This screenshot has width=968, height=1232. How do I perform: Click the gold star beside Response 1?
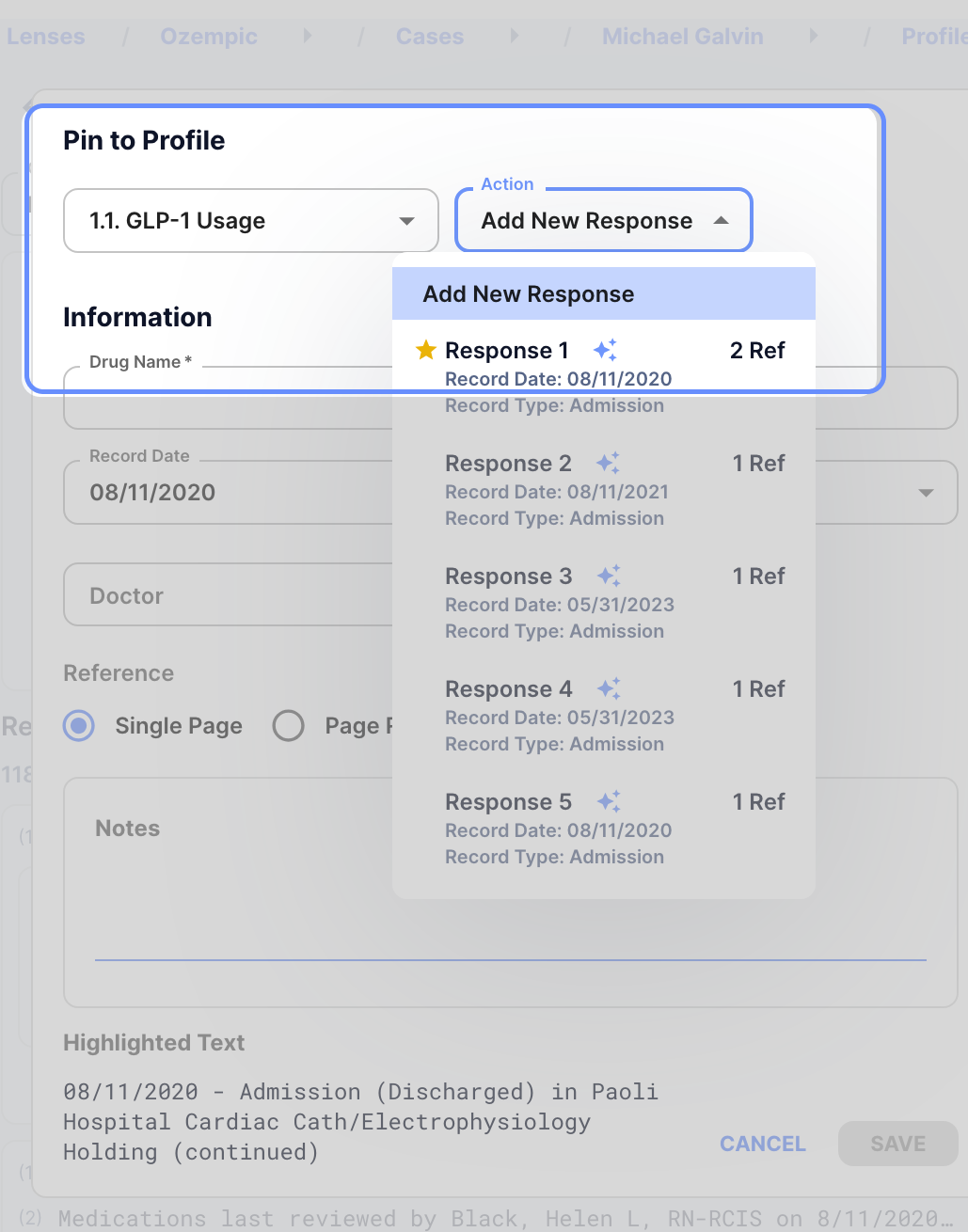[426, 350]
